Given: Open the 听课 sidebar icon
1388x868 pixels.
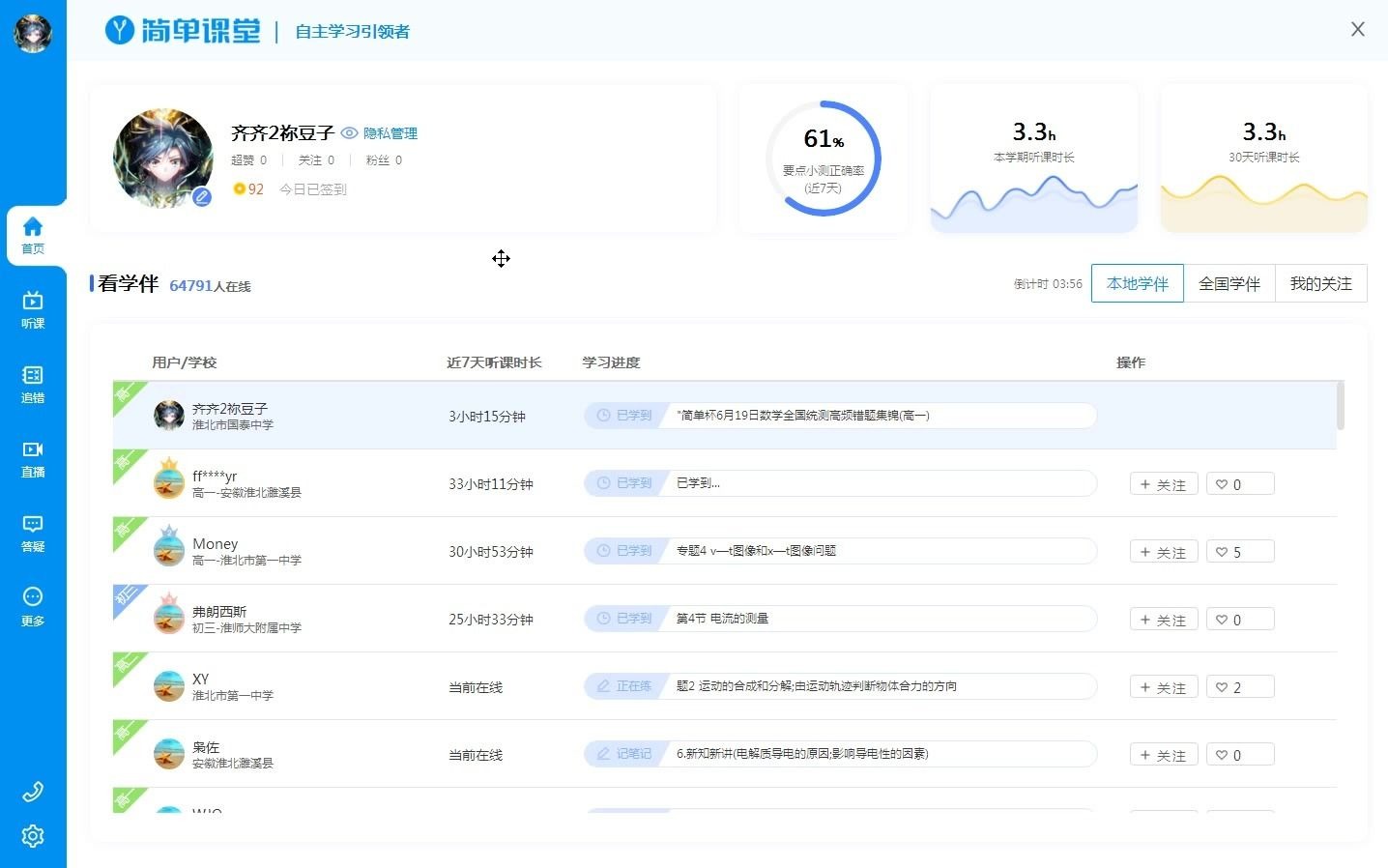Looking at the screenshot, I should pos(33,309).
